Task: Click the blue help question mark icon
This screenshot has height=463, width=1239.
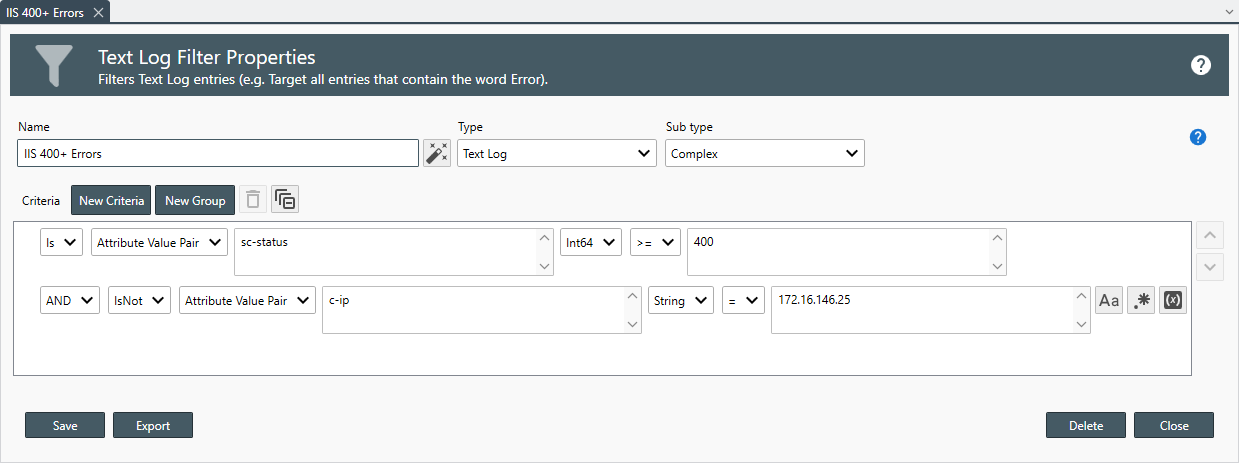Action: tap(1198, 137)
